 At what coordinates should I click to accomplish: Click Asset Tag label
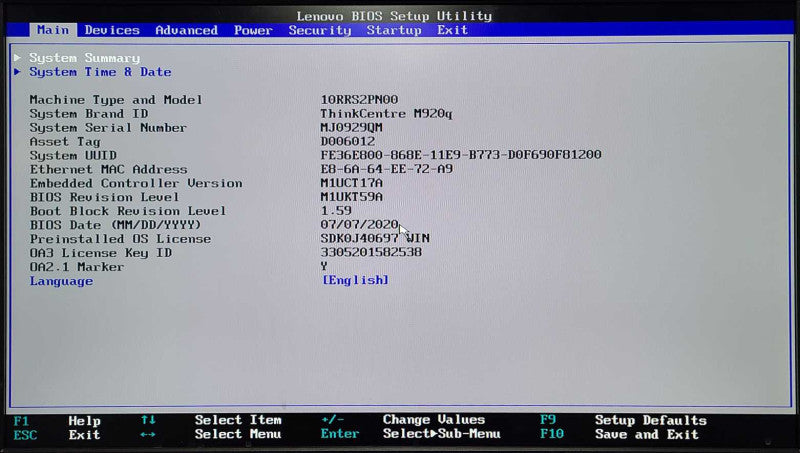[65, 141]
